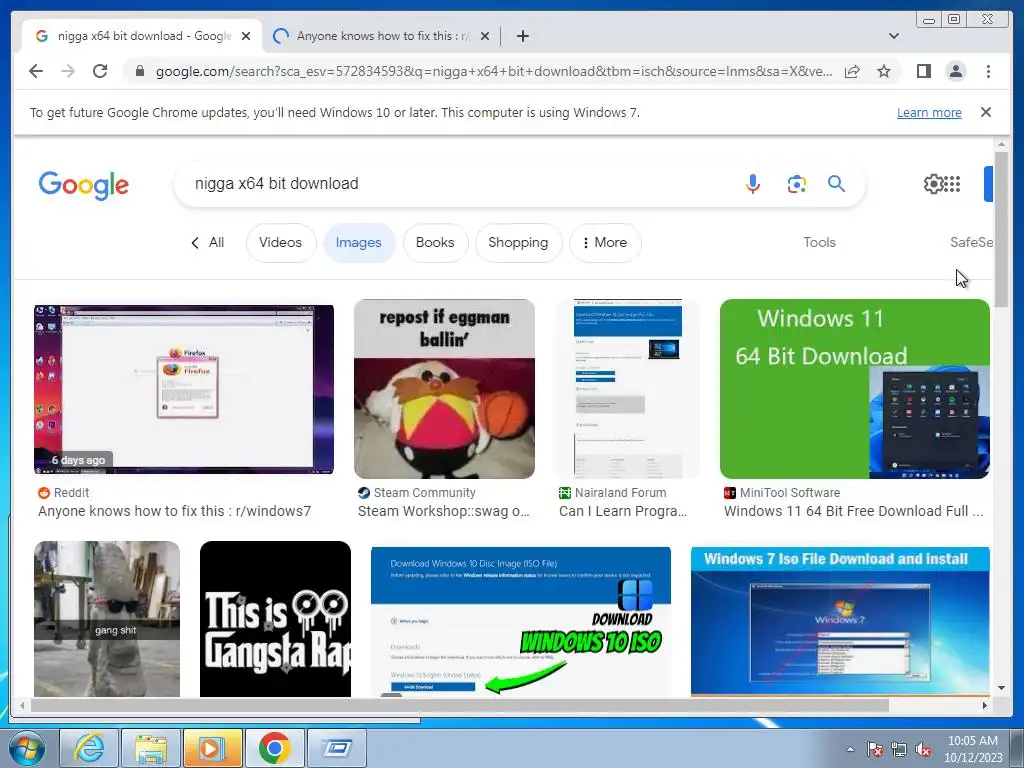
Task: Open the Action Center flag in tray
Action: 874,749
